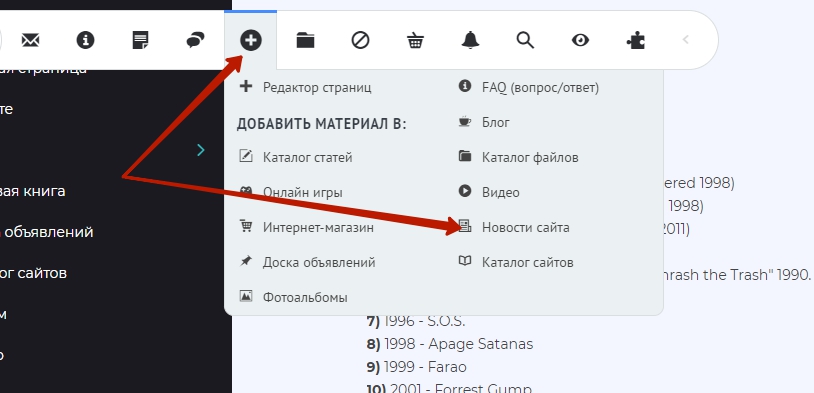Collapse the toolbar with left chevron

point(685,39)
